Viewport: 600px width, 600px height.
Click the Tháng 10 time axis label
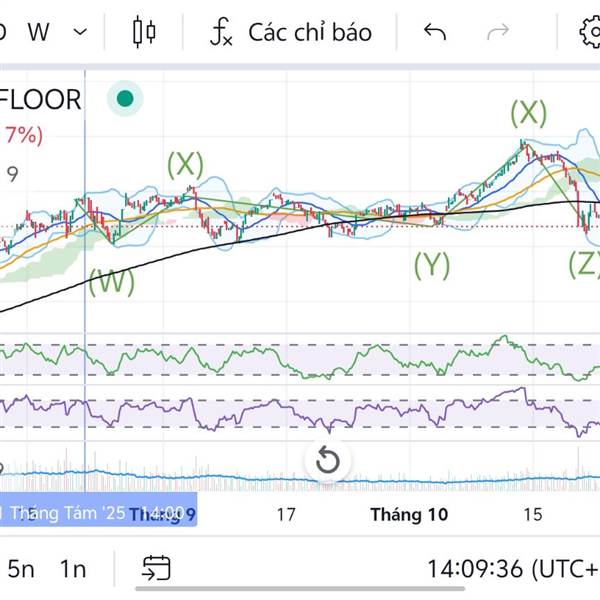tap(409, 514)
